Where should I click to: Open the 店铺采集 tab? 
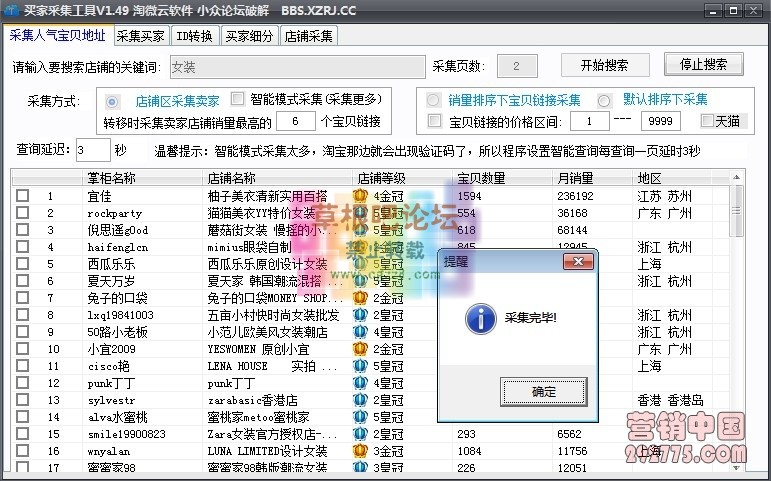tap(309, 36)
